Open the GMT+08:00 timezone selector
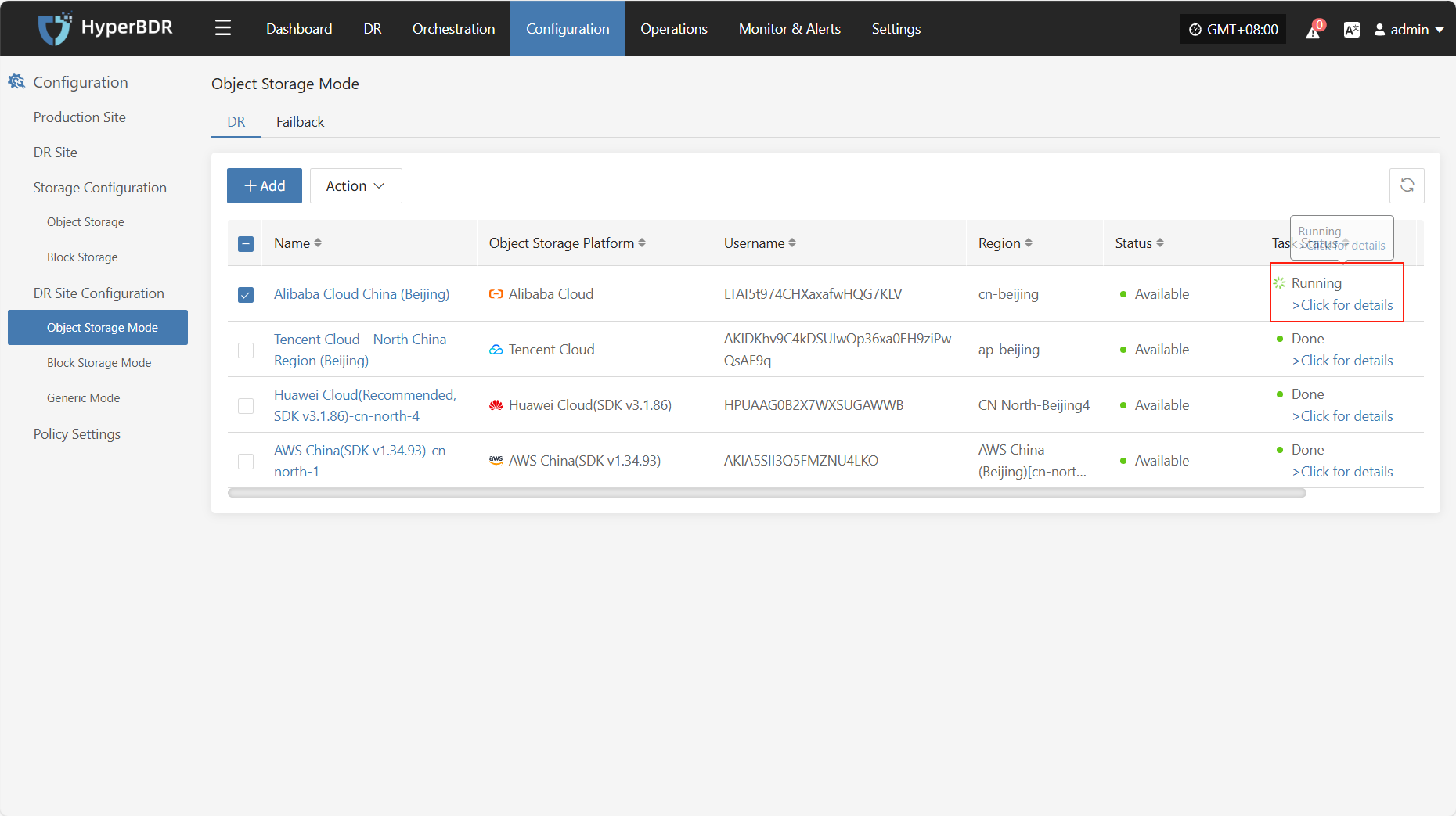 coord(1233,30)
